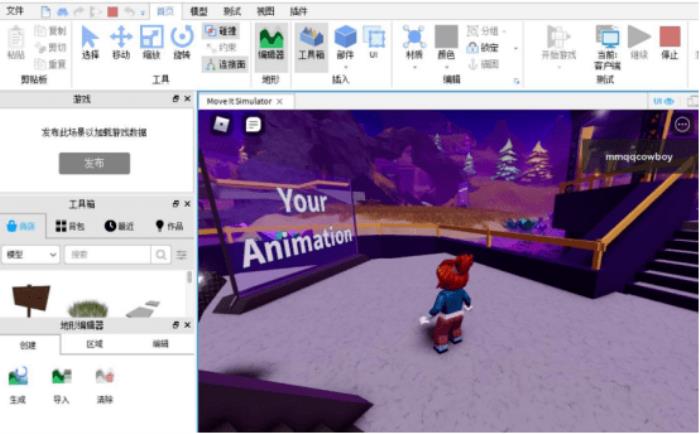Open the 最近 (Recent) toolbox tab

tap(119, 226)
